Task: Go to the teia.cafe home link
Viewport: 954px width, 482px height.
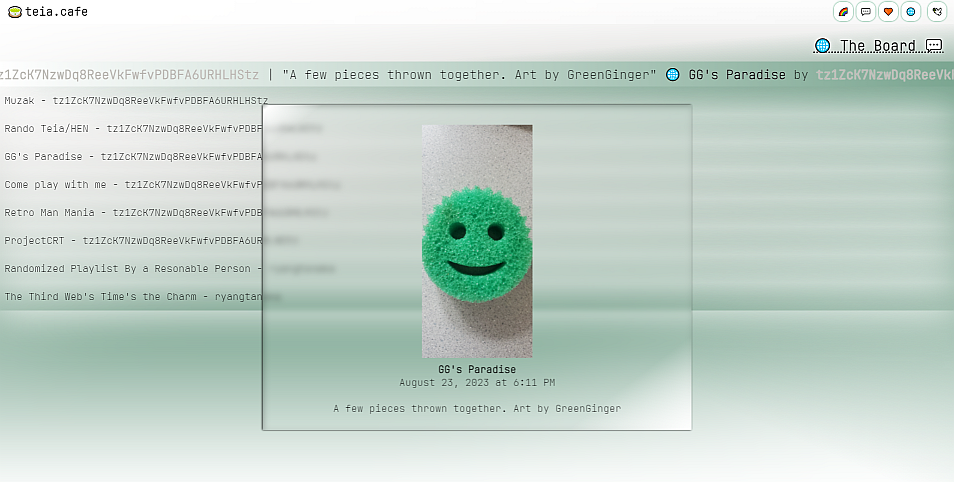Action: [48, 12]
